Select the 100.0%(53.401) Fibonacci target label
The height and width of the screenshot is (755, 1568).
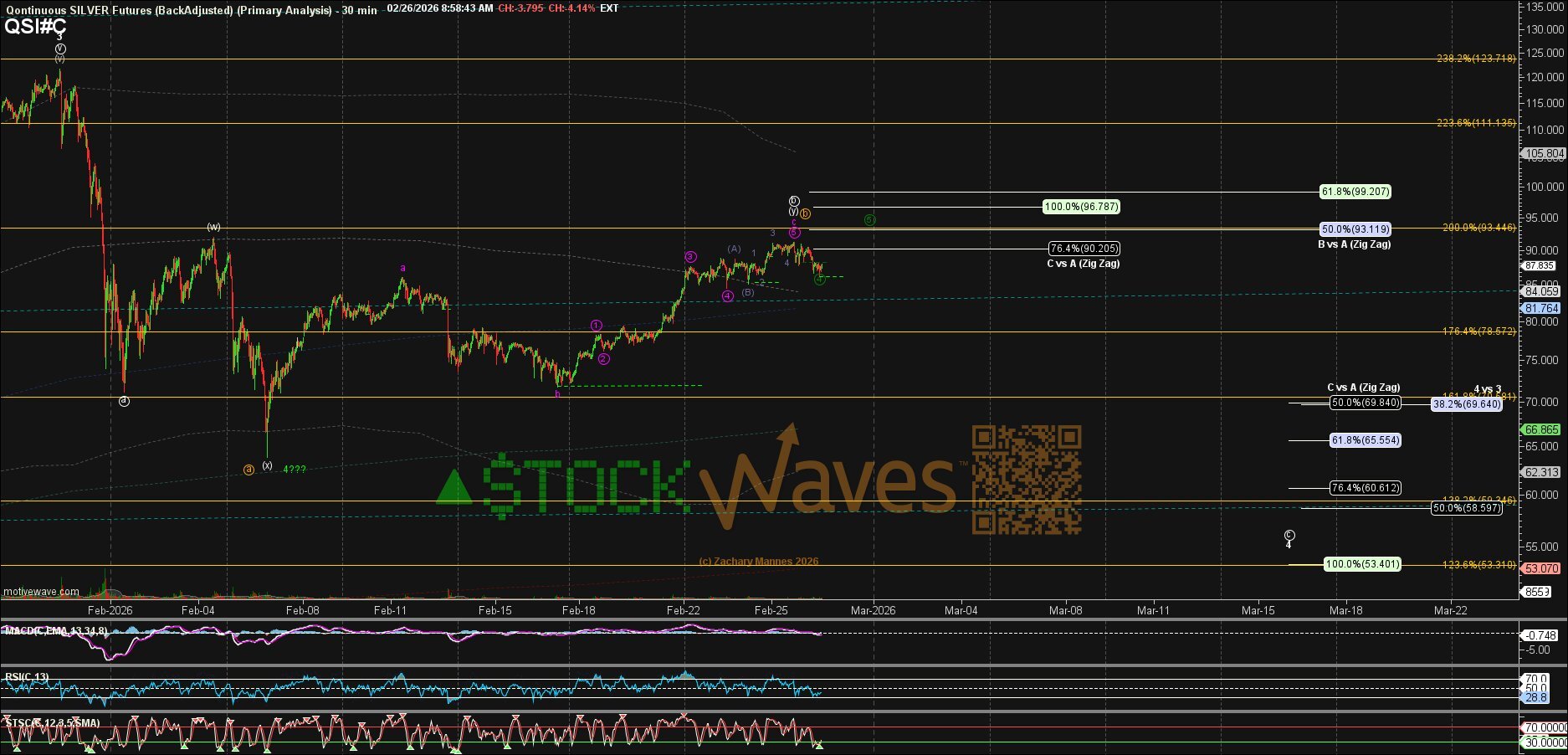[1361, 564]
